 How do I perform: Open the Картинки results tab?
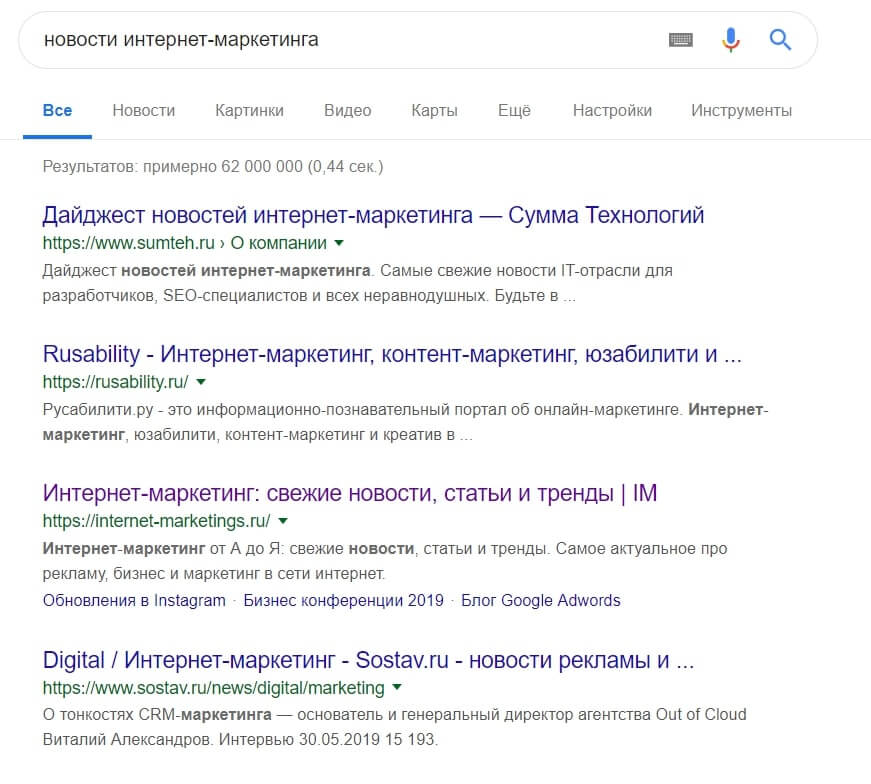click(x=249, y=112)
